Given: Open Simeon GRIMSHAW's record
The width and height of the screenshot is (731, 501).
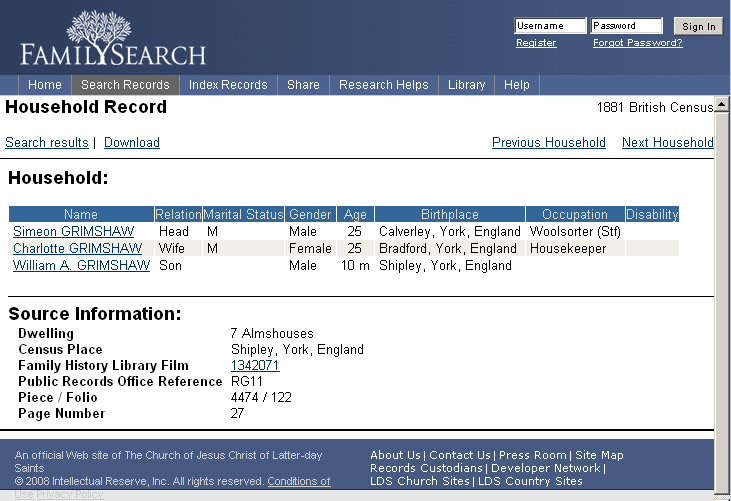Looking at the screenshot, I should pyautogui.click(x=73, y=232).
